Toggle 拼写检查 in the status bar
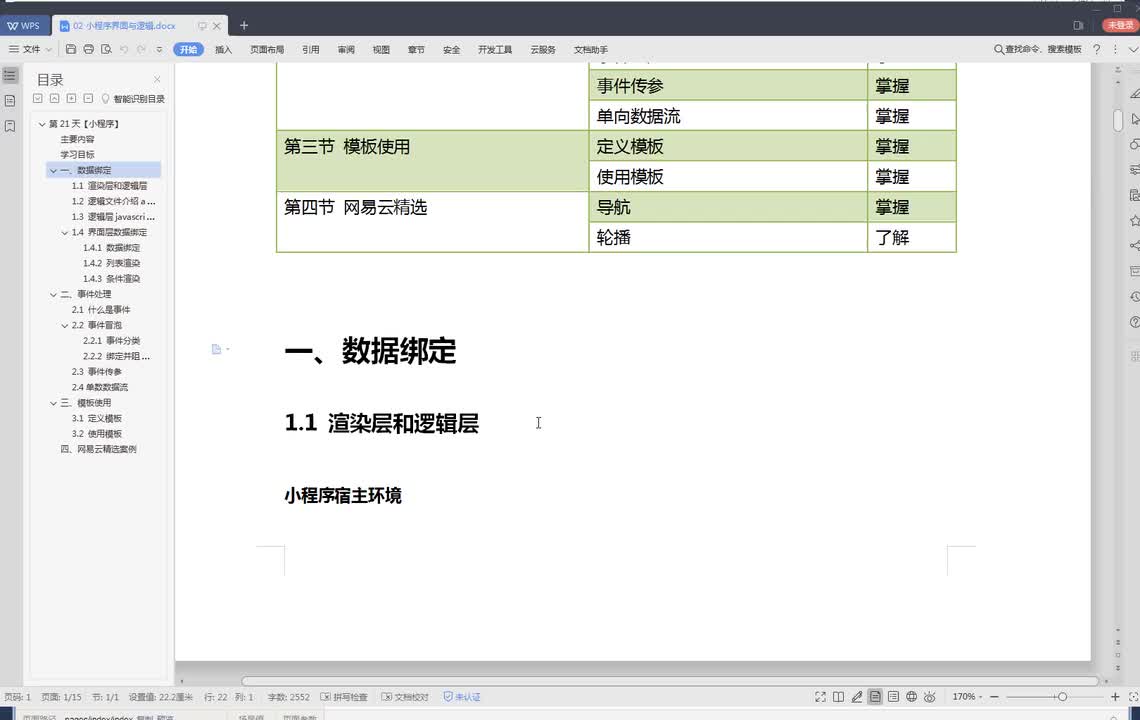 coord(344,697)
